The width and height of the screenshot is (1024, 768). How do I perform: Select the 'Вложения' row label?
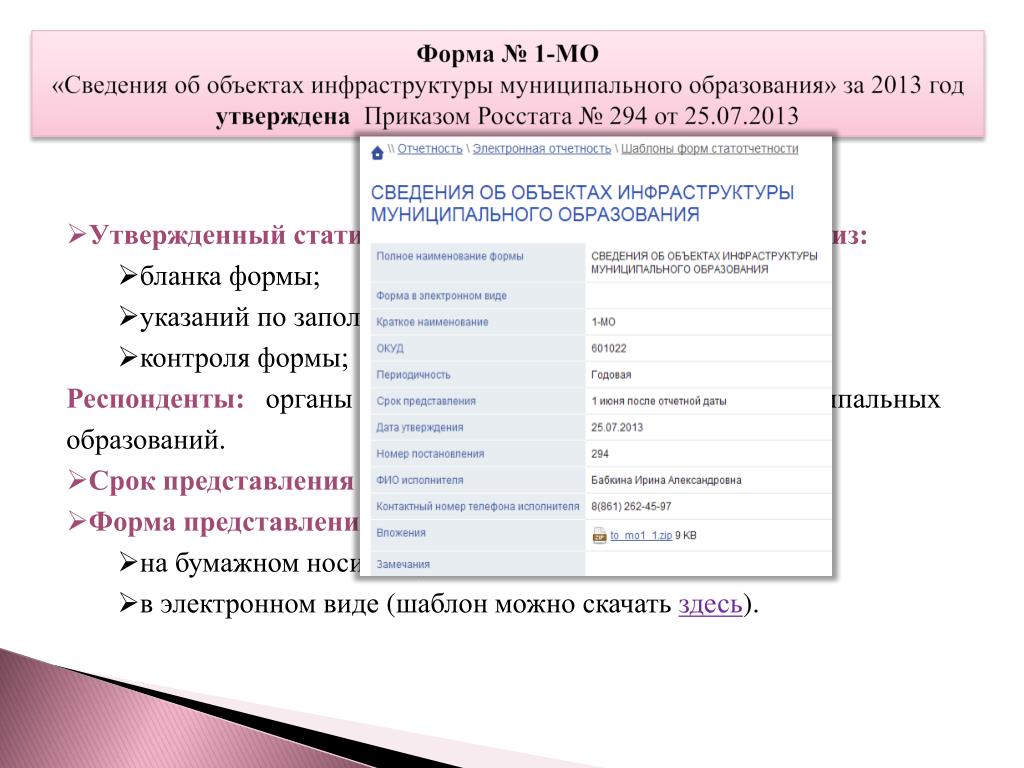tap(400, 533)
